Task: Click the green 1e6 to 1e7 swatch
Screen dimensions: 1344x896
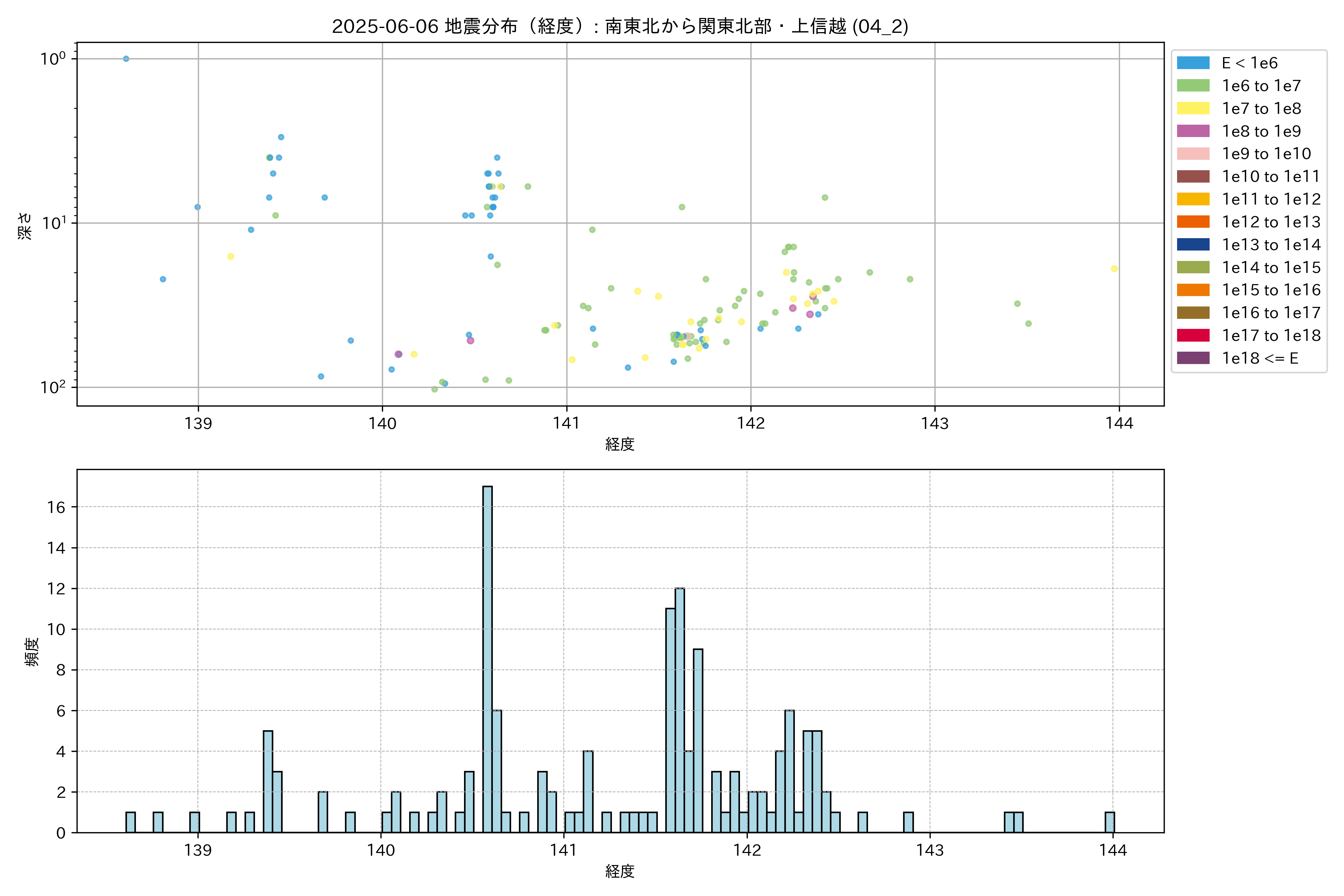Action: pos(1192,86)
